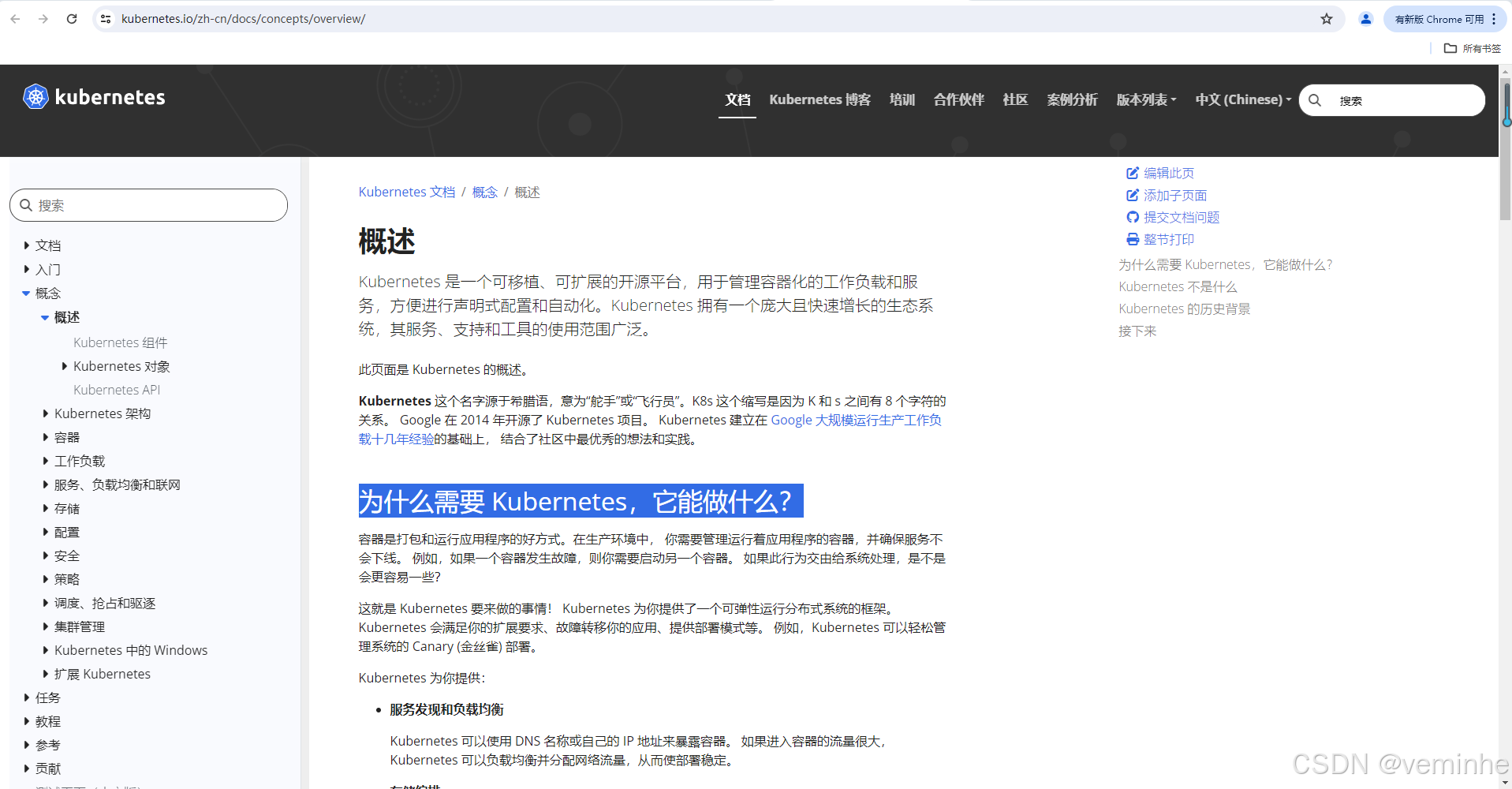Open 培训 in the navbar

coord(902,99)
